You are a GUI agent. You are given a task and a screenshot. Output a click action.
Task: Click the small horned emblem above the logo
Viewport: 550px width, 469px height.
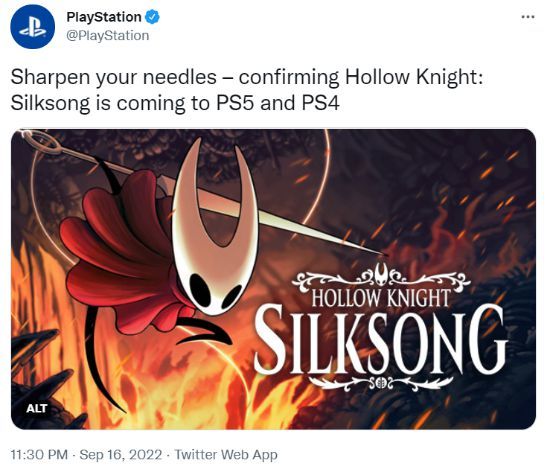click(382, 273)
